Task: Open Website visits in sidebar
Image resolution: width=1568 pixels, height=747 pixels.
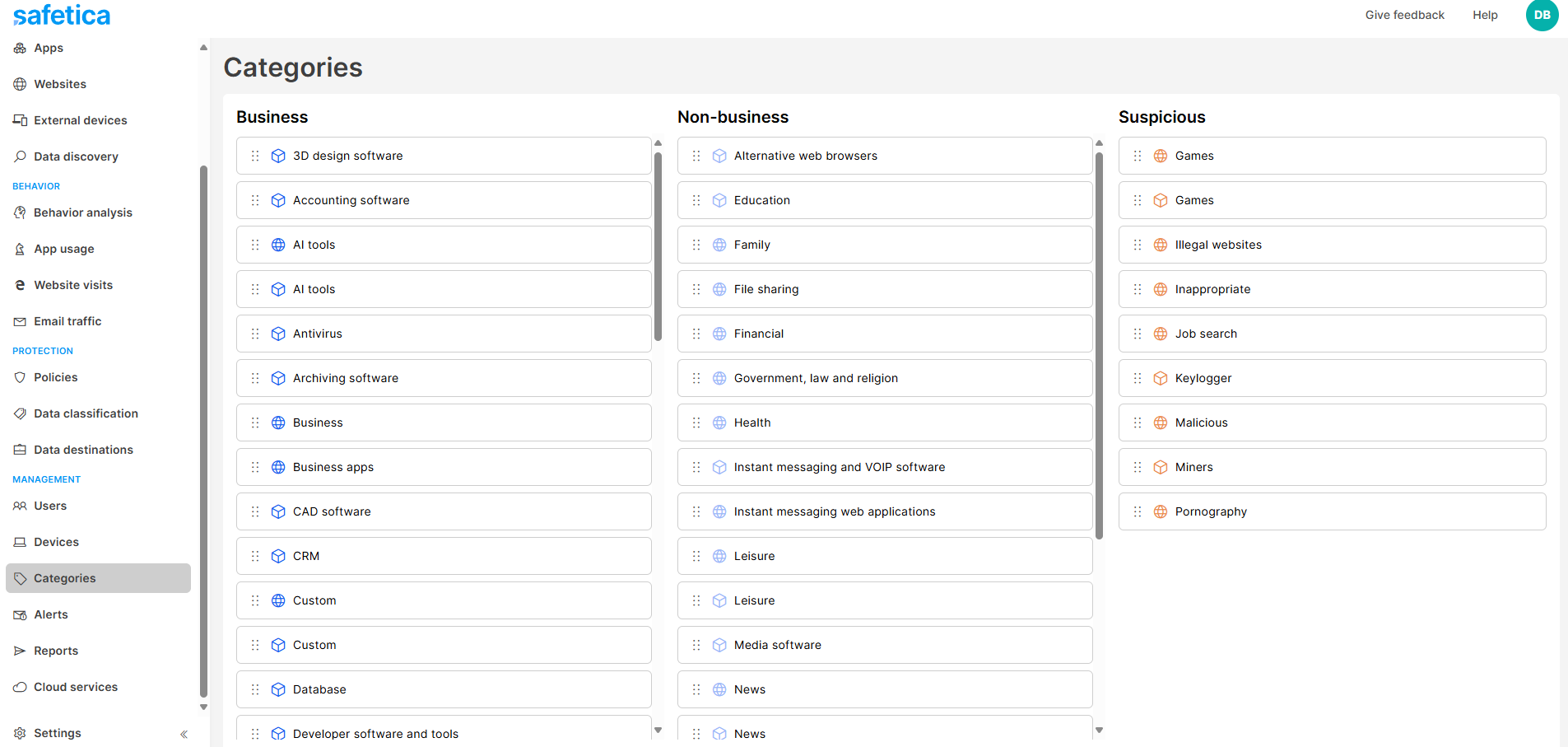Action: click(x=73, y=285)
